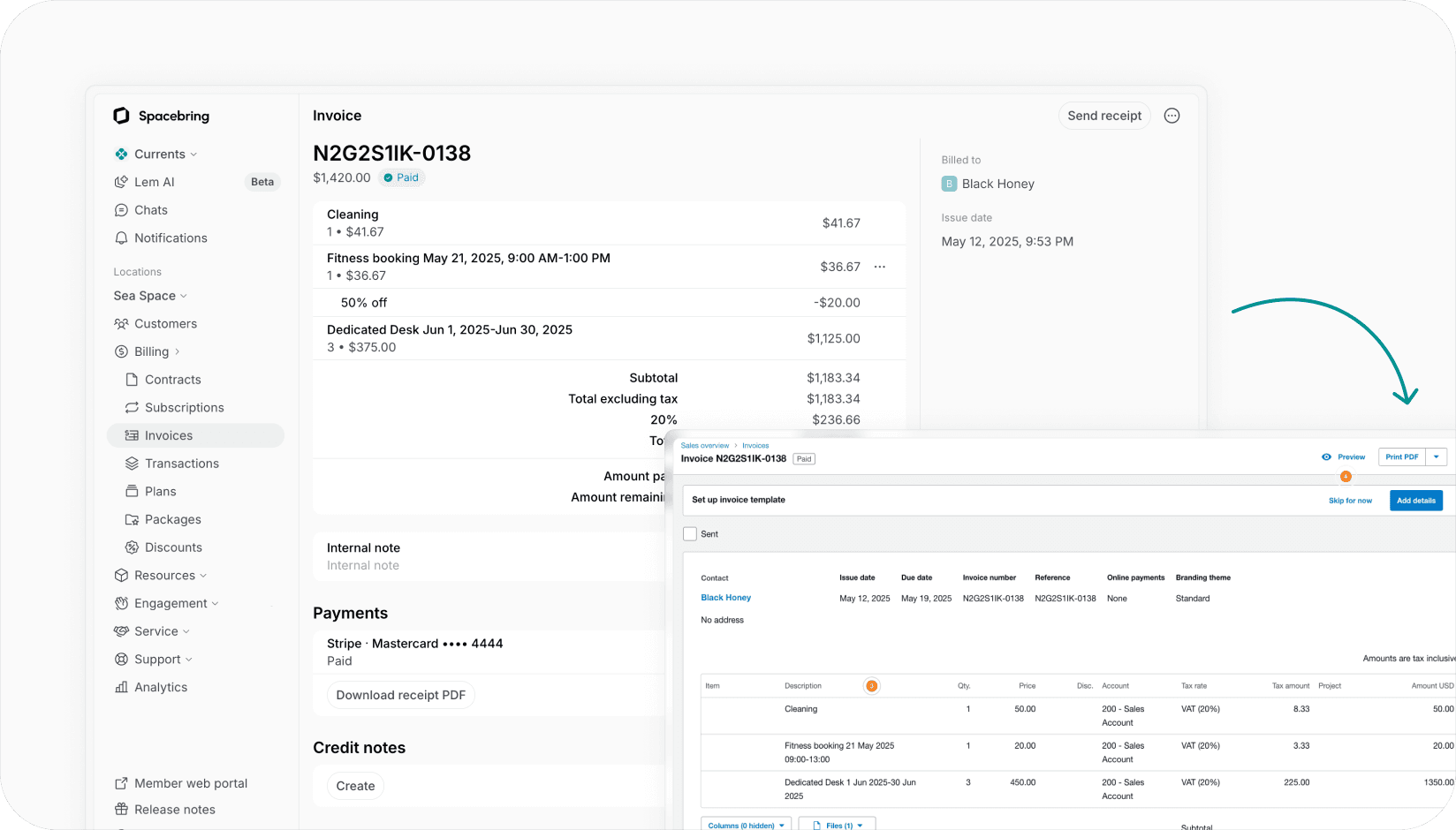The height and width of the screenshot is (830, 1456).
Task: Open Lem AI icon in sidebar
Action: pyautogui.click(x=121, y=182)
